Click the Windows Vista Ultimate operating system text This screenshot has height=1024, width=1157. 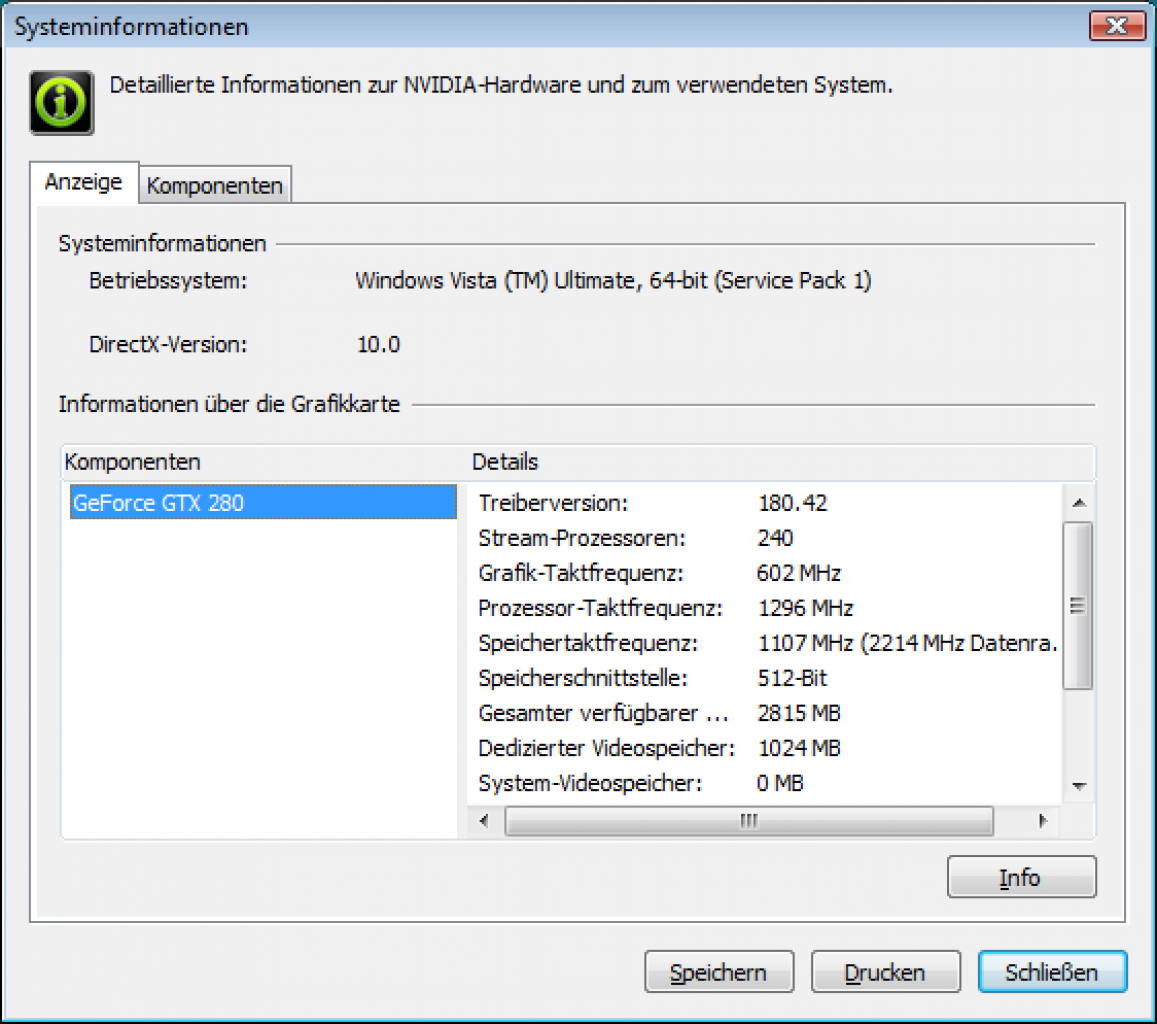point(613,280)
